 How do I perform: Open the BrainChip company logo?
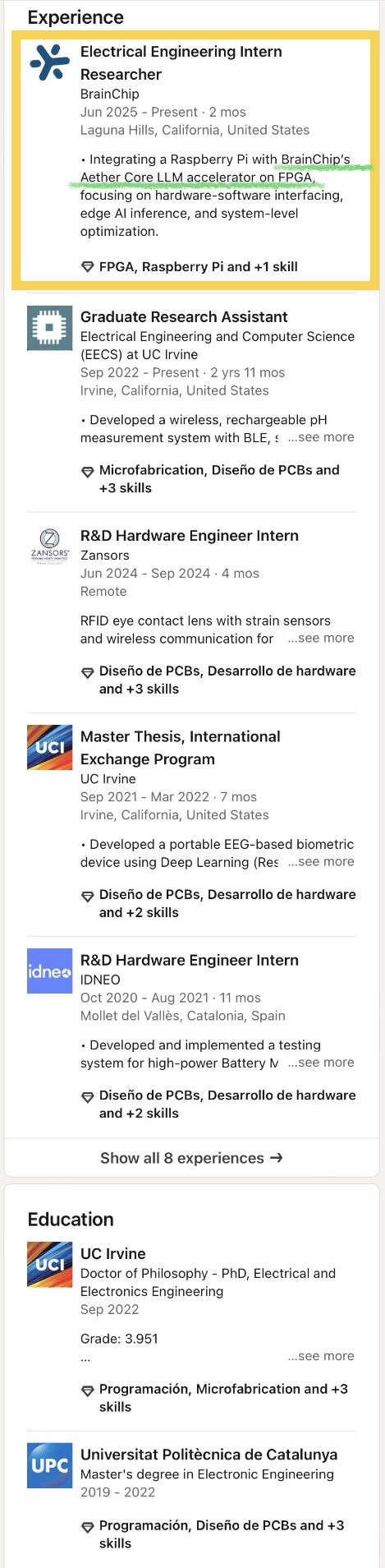pyautogui.click(x=49, y=63)
